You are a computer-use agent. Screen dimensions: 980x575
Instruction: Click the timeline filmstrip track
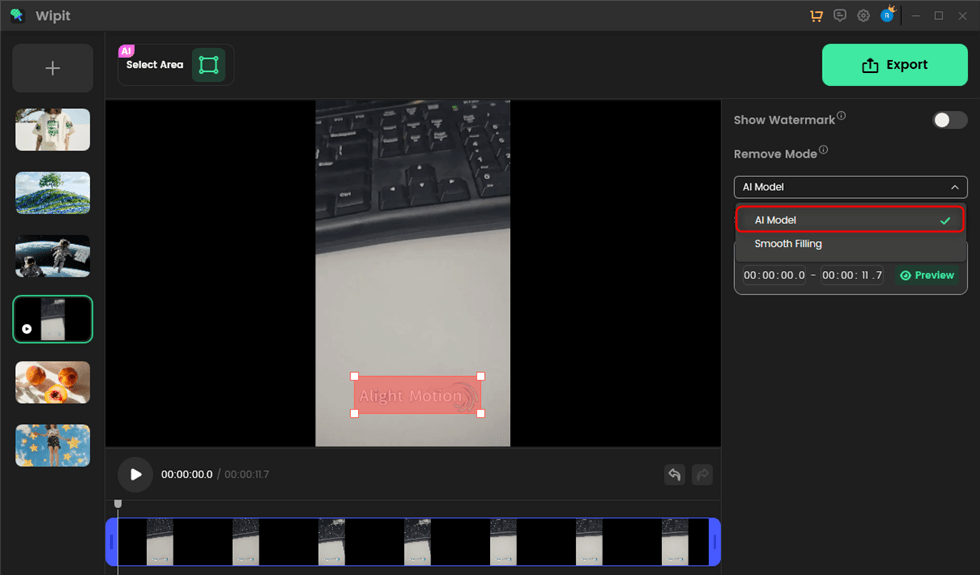point(413,542)
